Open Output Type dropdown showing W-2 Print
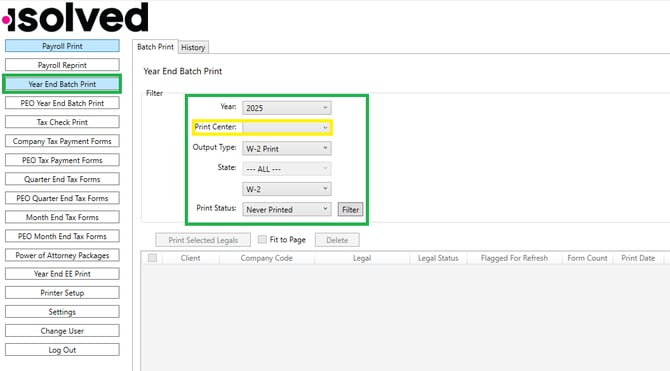 [287, 149]
